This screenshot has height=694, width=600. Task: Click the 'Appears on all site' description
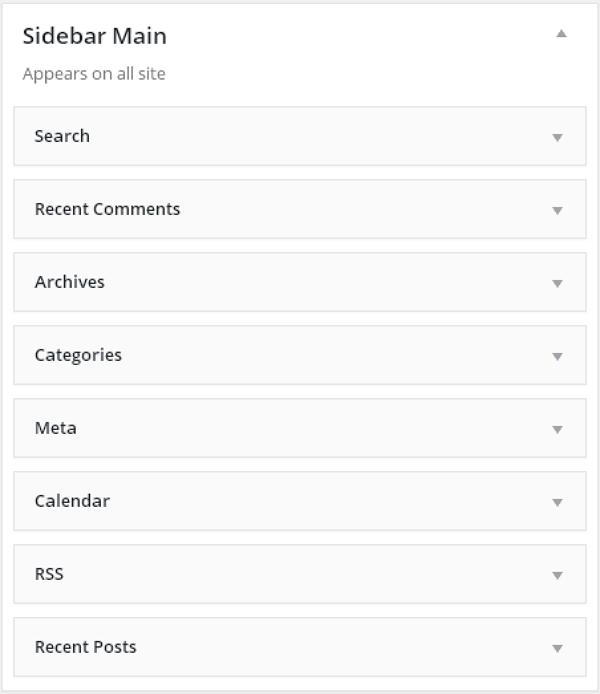click(94, 74)
